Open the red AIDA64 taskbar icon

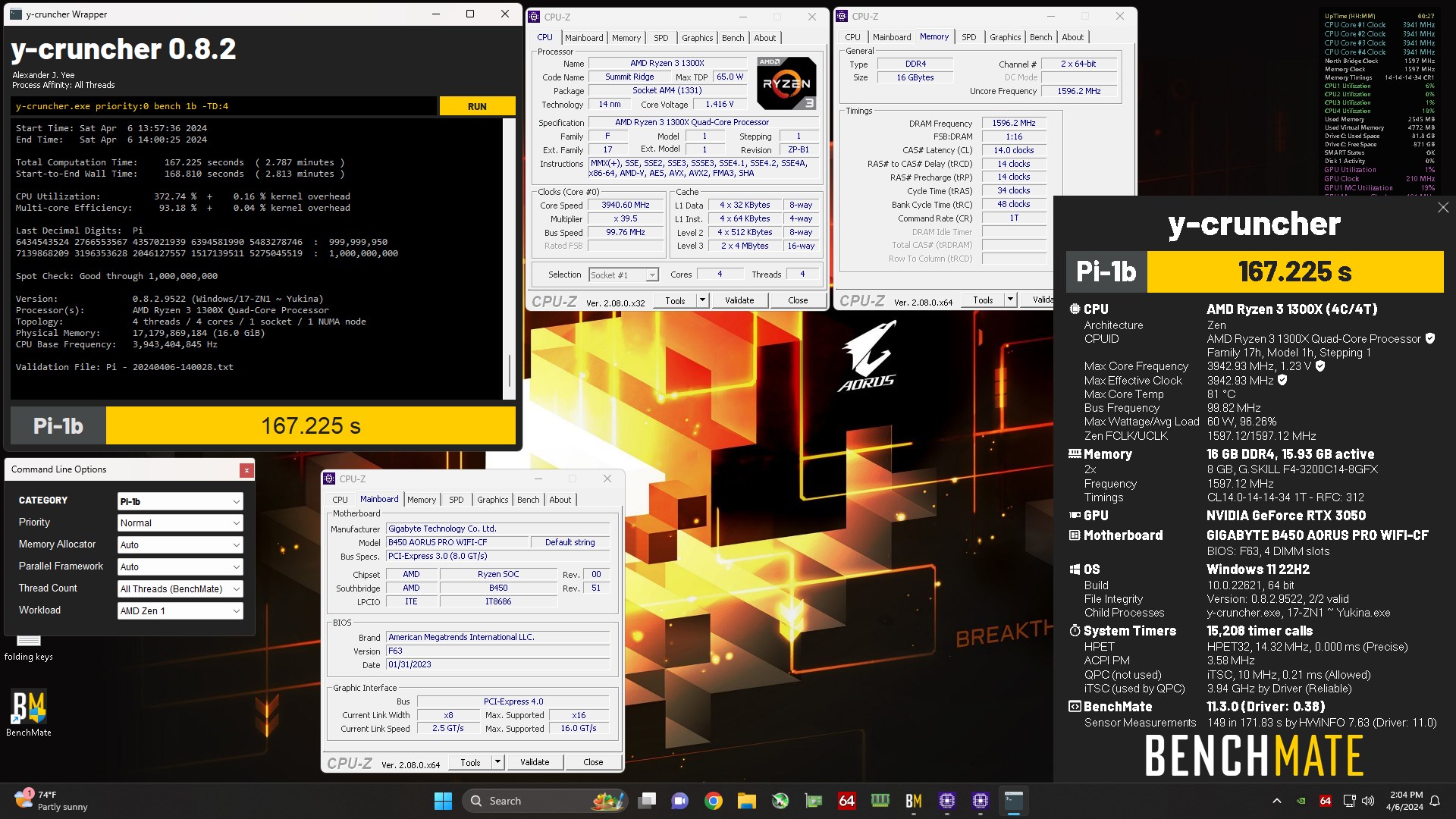(846, 801)
